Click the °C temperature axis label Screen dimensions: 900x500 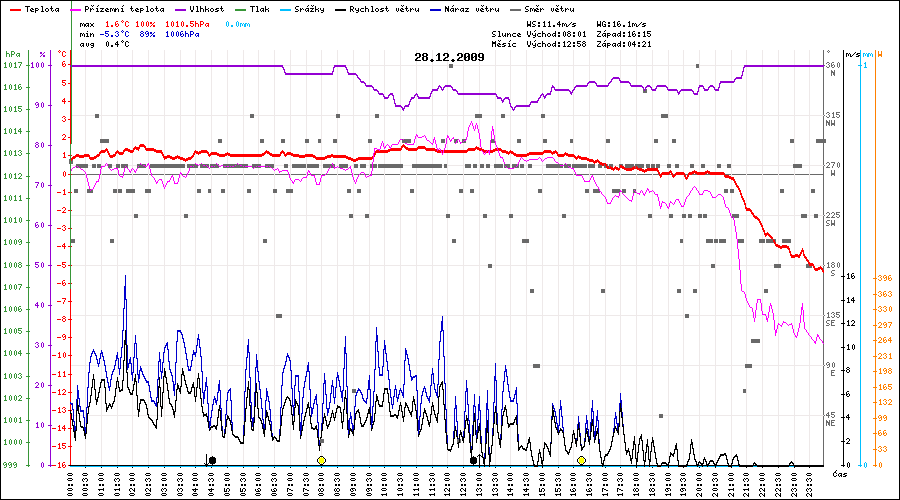coord(63,54)
